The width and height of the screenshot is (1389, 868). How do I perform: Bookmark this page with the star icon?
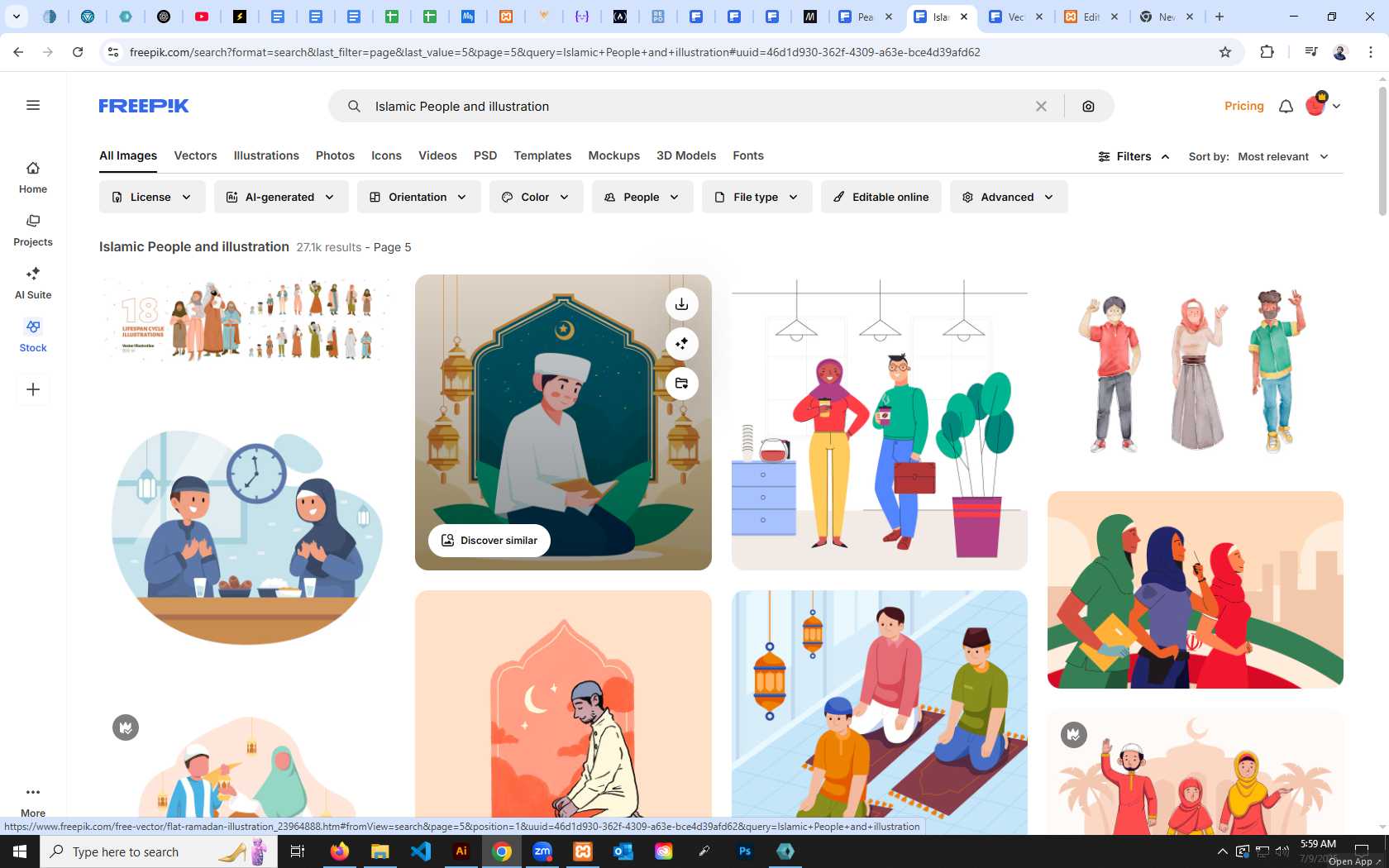point(1225,52)
